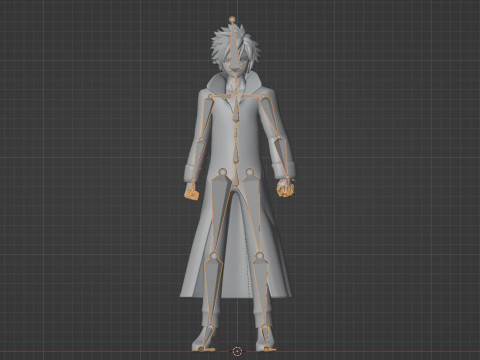
Task: Click the knee joint on screen right
Action: (260, 256)
